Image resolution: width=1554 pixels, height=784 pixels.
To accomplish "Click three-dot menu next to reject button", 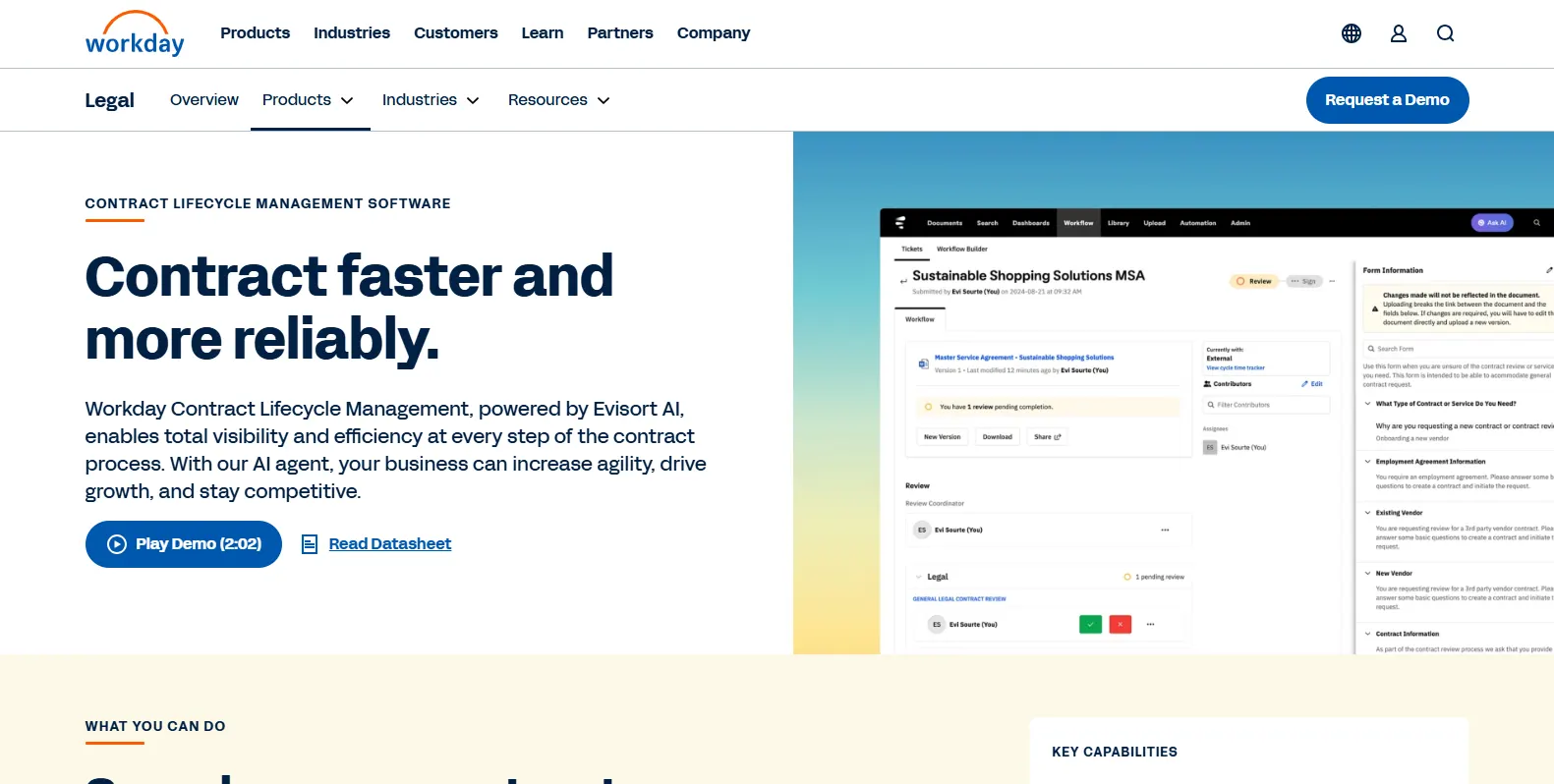I will [1150, 624].
